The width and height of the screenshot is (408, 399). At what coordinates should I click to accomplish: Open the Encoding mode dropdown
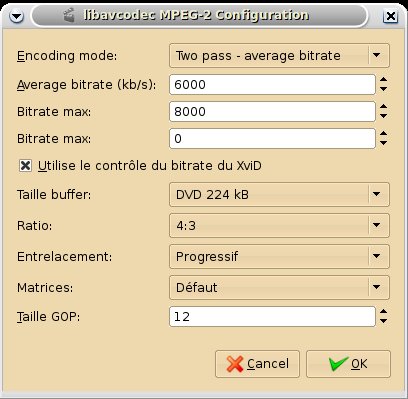point(279,55)
